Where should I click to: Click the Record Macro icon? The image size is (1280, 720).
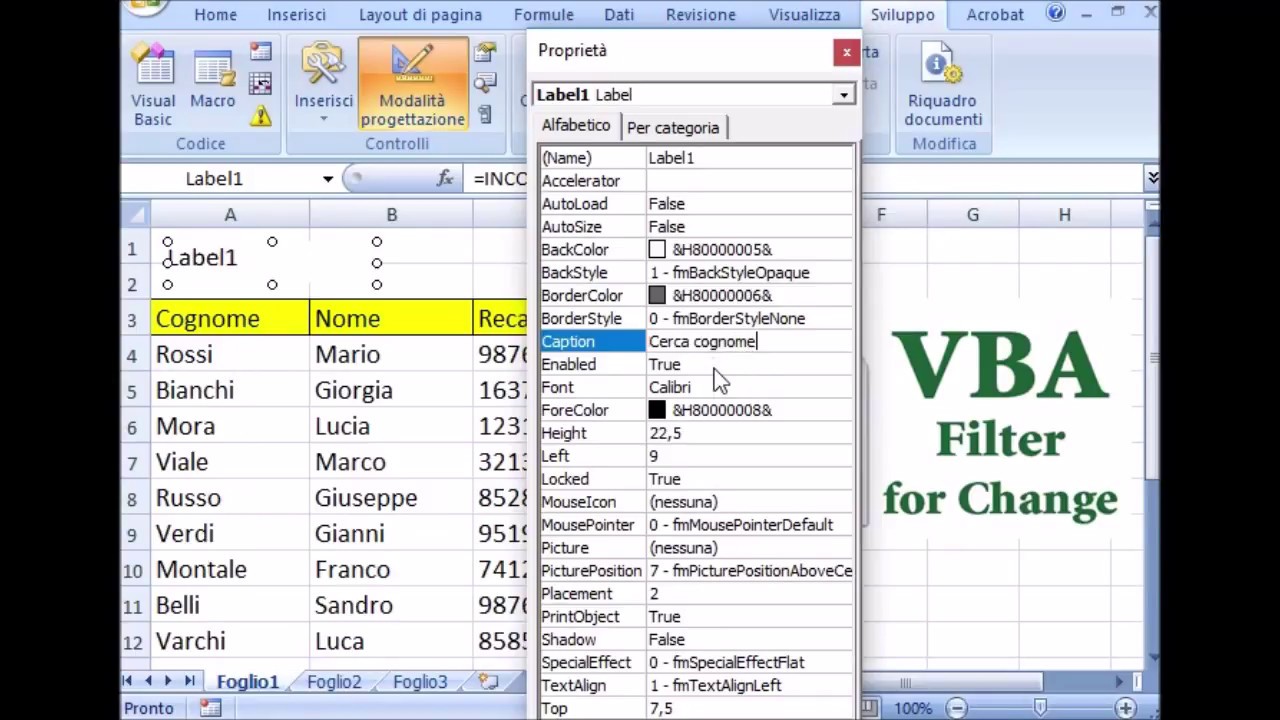pos(261,52)
